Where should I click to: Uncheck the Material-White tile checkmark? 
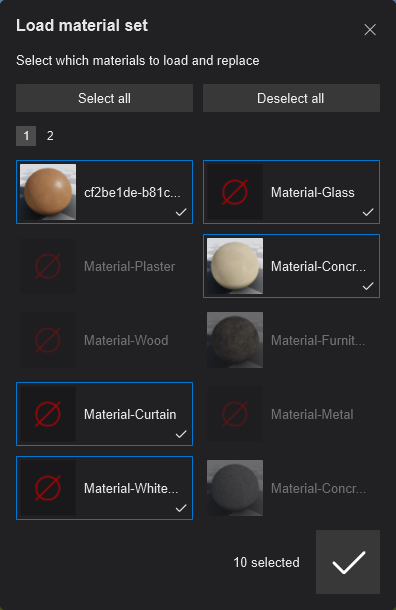181,508
